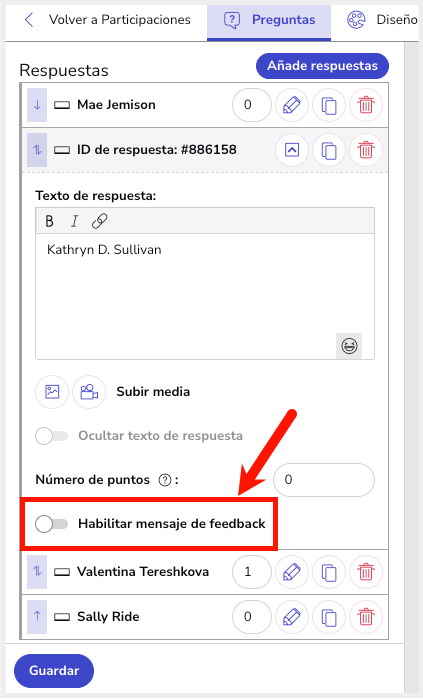The image size is (423, 699).
Task: Click the Sally Ride answer label
Action: (108, 617)
